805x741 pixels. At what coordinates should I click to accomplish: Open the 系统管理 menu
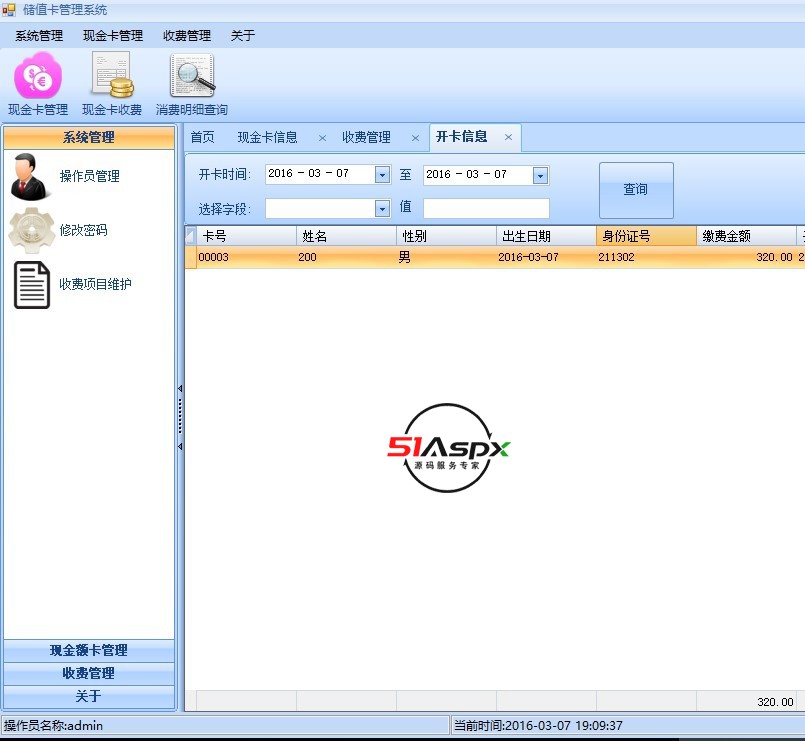coord(39,35)
